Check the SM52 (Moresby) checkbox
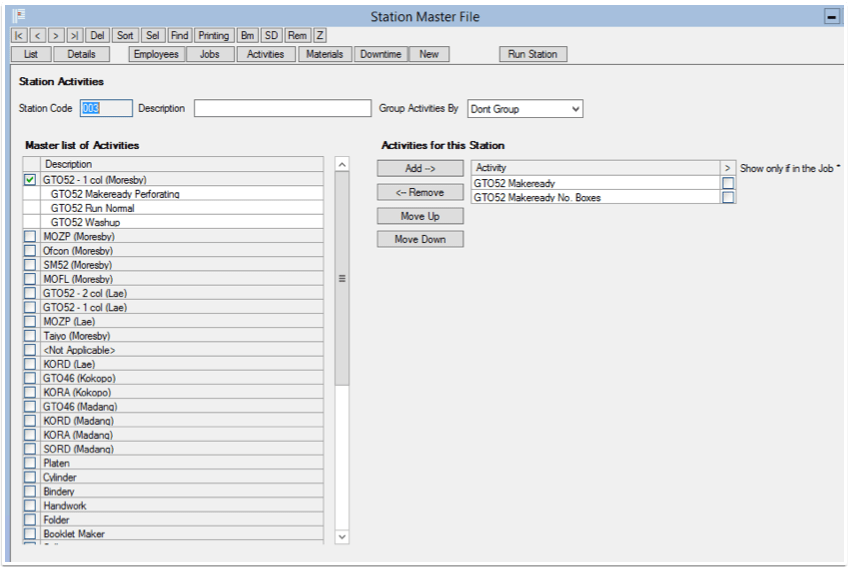 [x=30, y=265]
